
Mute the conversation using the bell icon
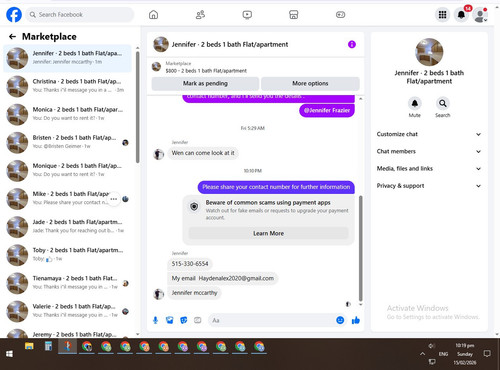coord(415,103)
